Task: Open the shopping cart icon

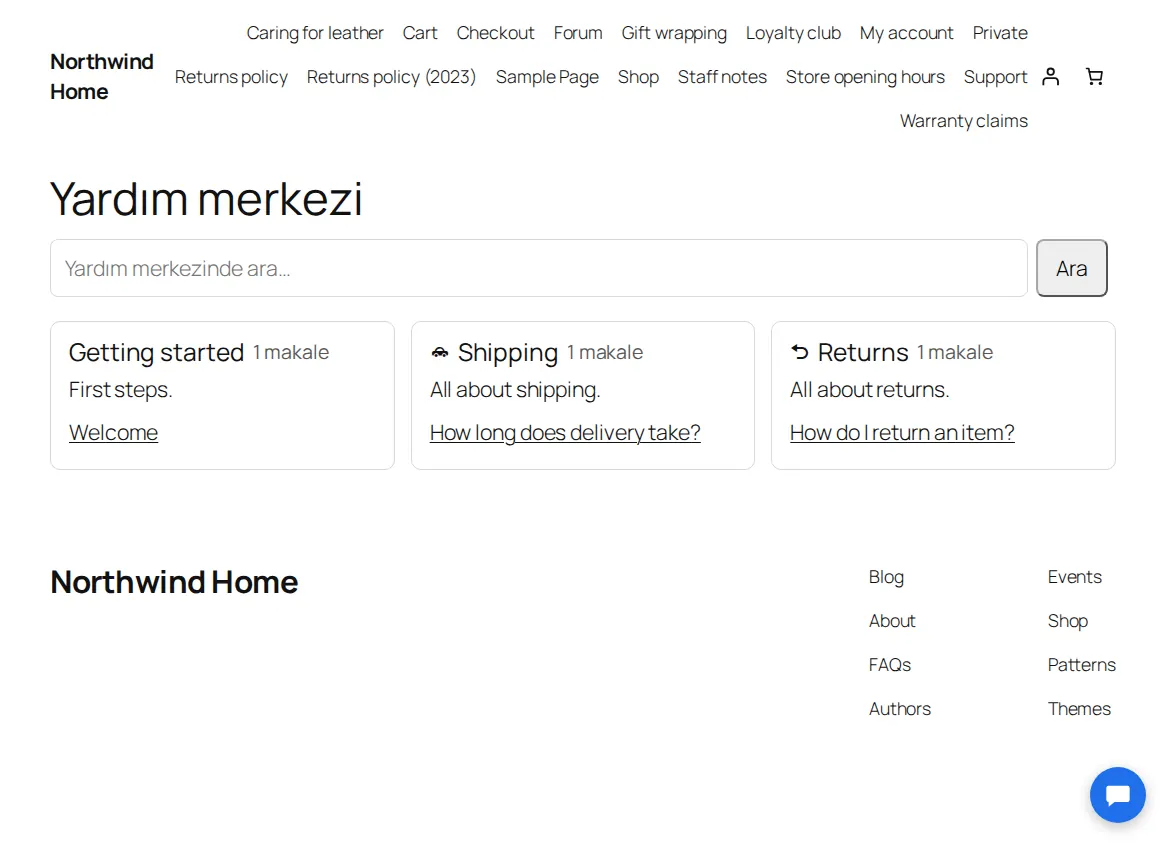Action: (1094, 77)
